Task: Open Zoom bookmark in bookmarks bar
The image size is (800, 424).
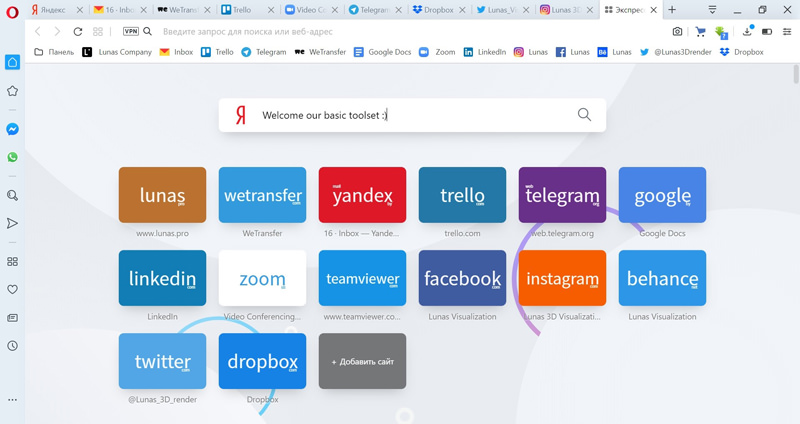Action: 437,52
